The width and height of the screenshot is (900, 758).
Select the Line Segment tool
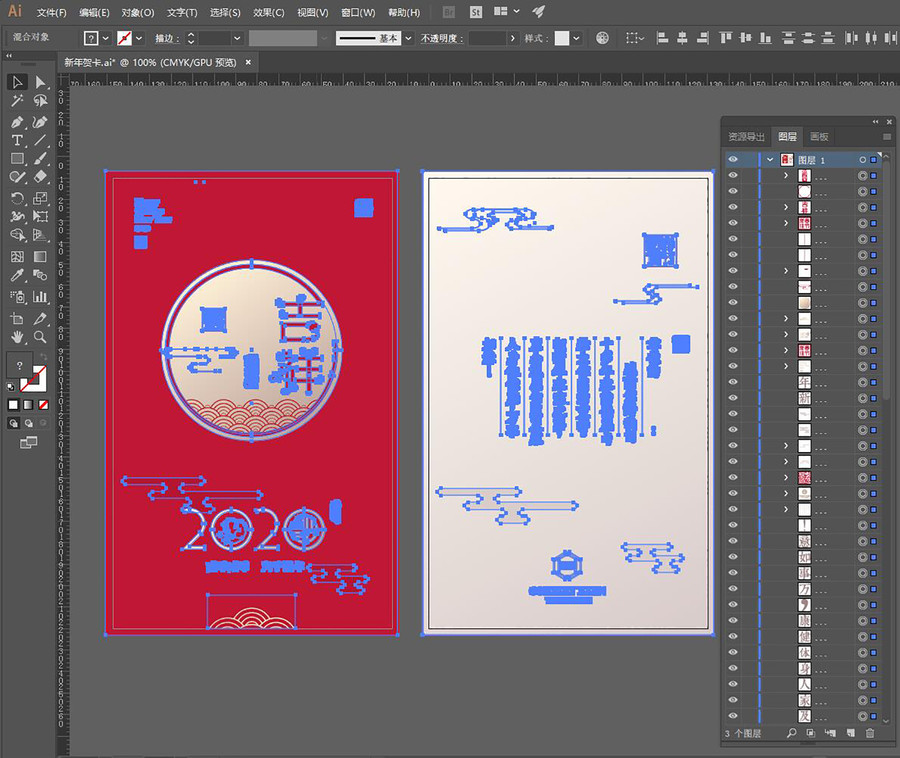pos(40,140)
